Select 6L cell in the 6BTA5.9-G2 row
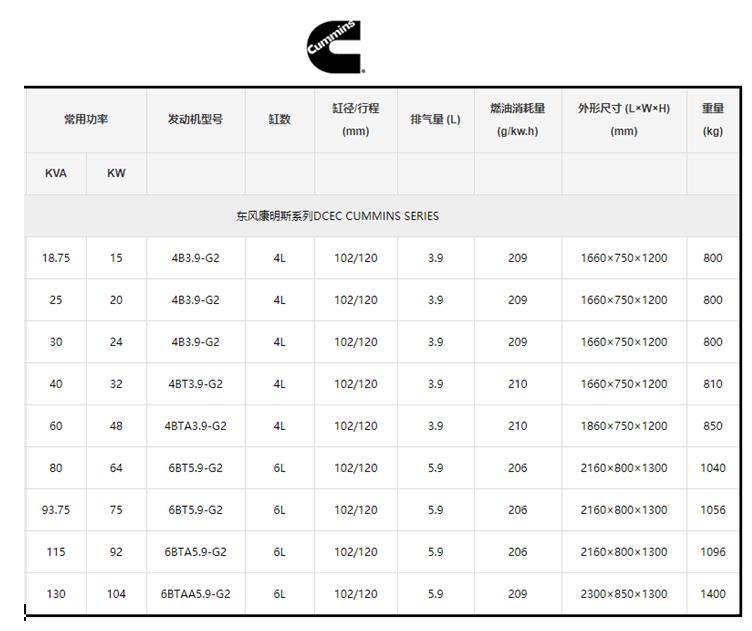 [x=280, y=552]
